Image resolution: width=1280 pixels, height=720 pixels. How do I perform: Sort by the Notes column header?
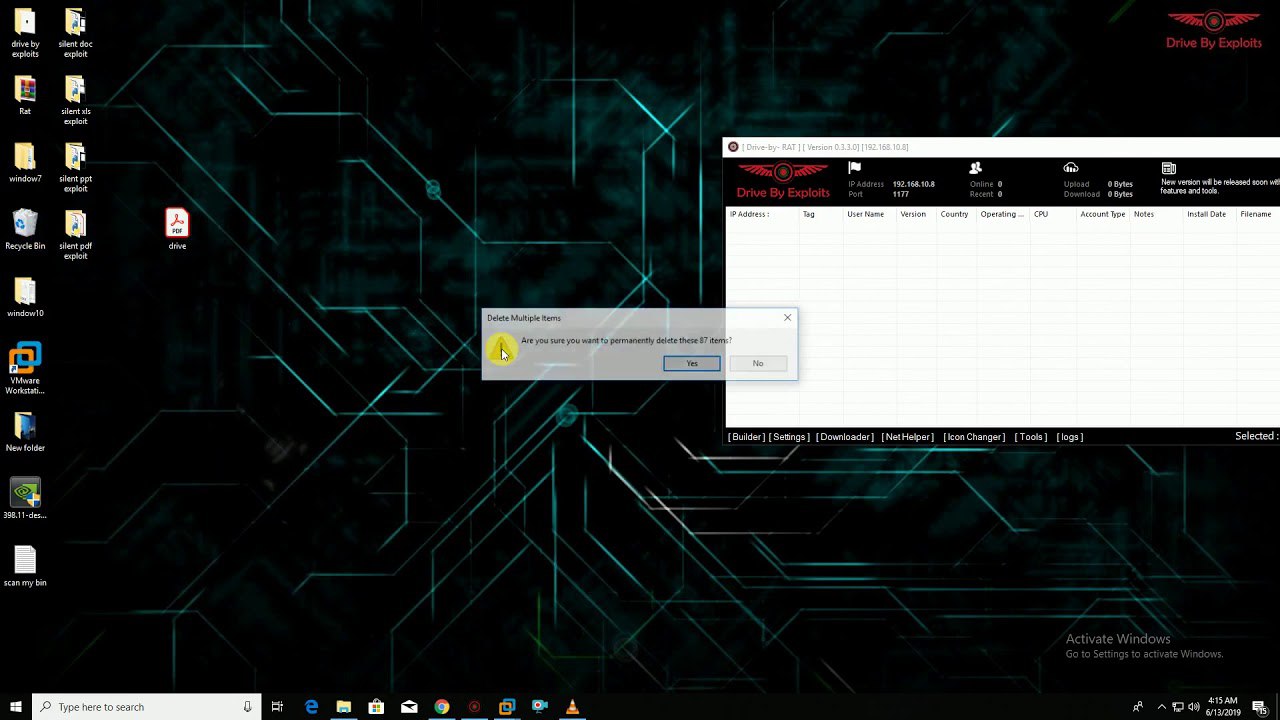pos(1156,214)
